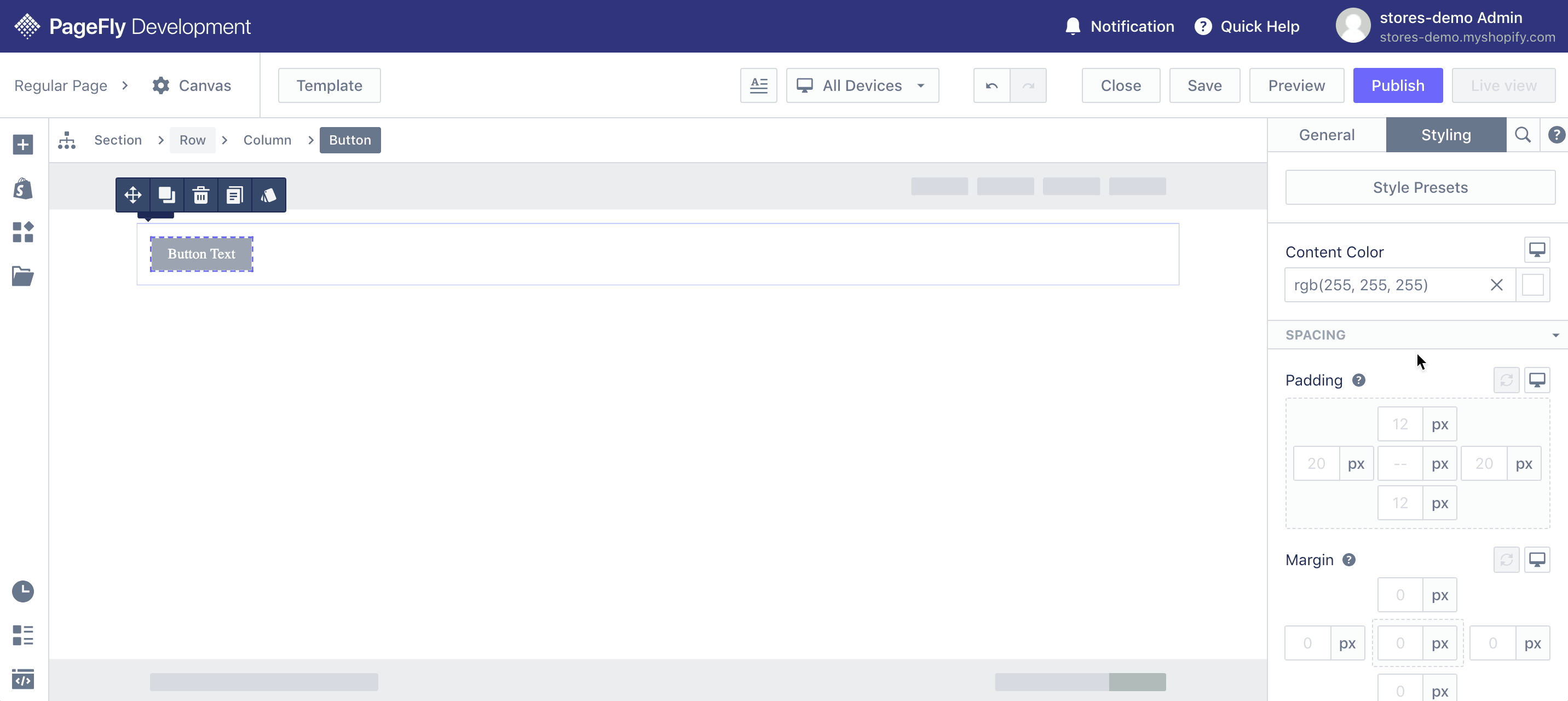Click the top padding value field
Screen dimensions: 1568x701
pos(1400,424)
